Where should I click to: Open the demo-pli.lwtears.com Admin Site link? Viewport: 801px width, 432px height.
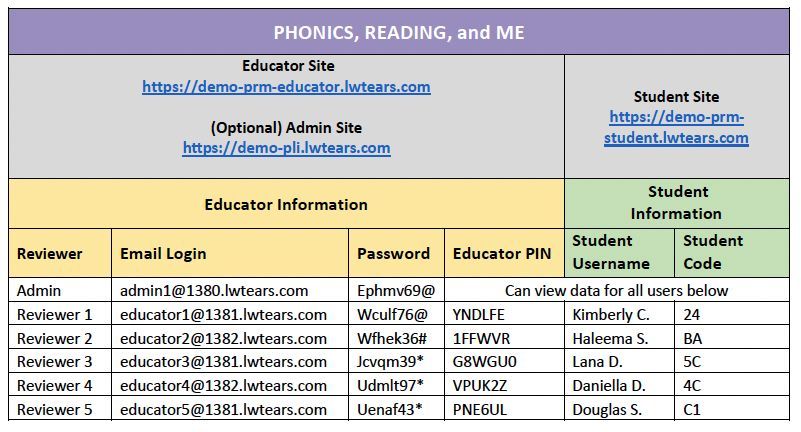pos(286,148)
